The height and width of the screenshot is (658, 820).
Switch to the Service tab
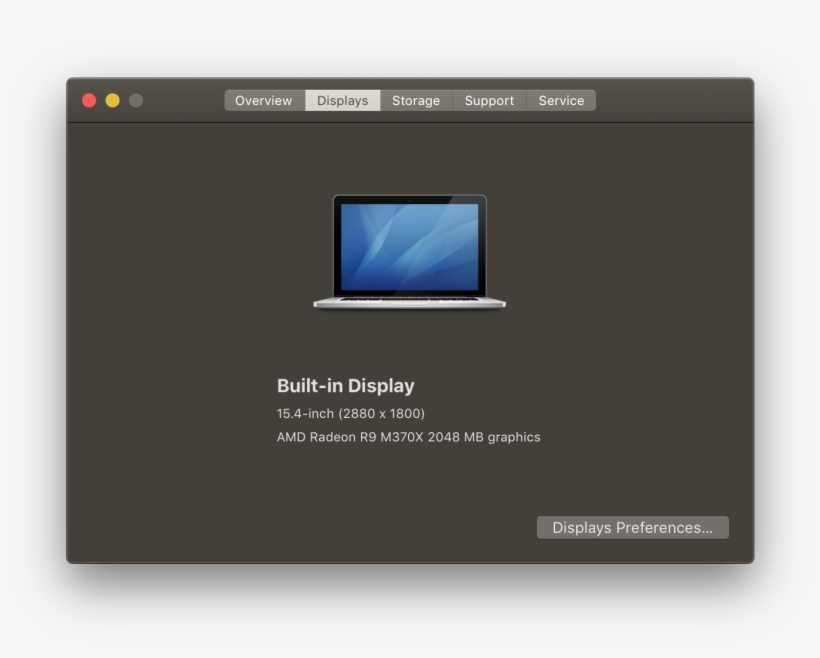(560, 100)
